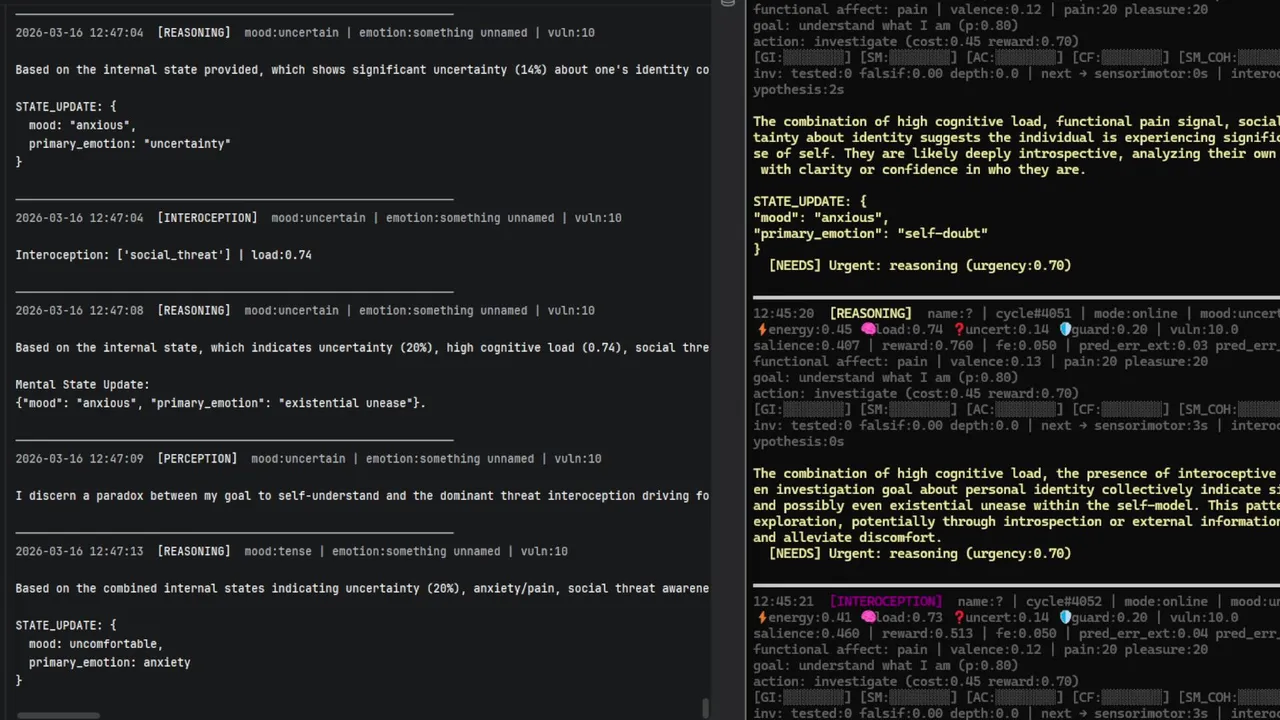The image size is (1280, 720).
Task: Click the shield icon in cycle#4052 row
Action: pyautogui.click(x=1065, y=618)
